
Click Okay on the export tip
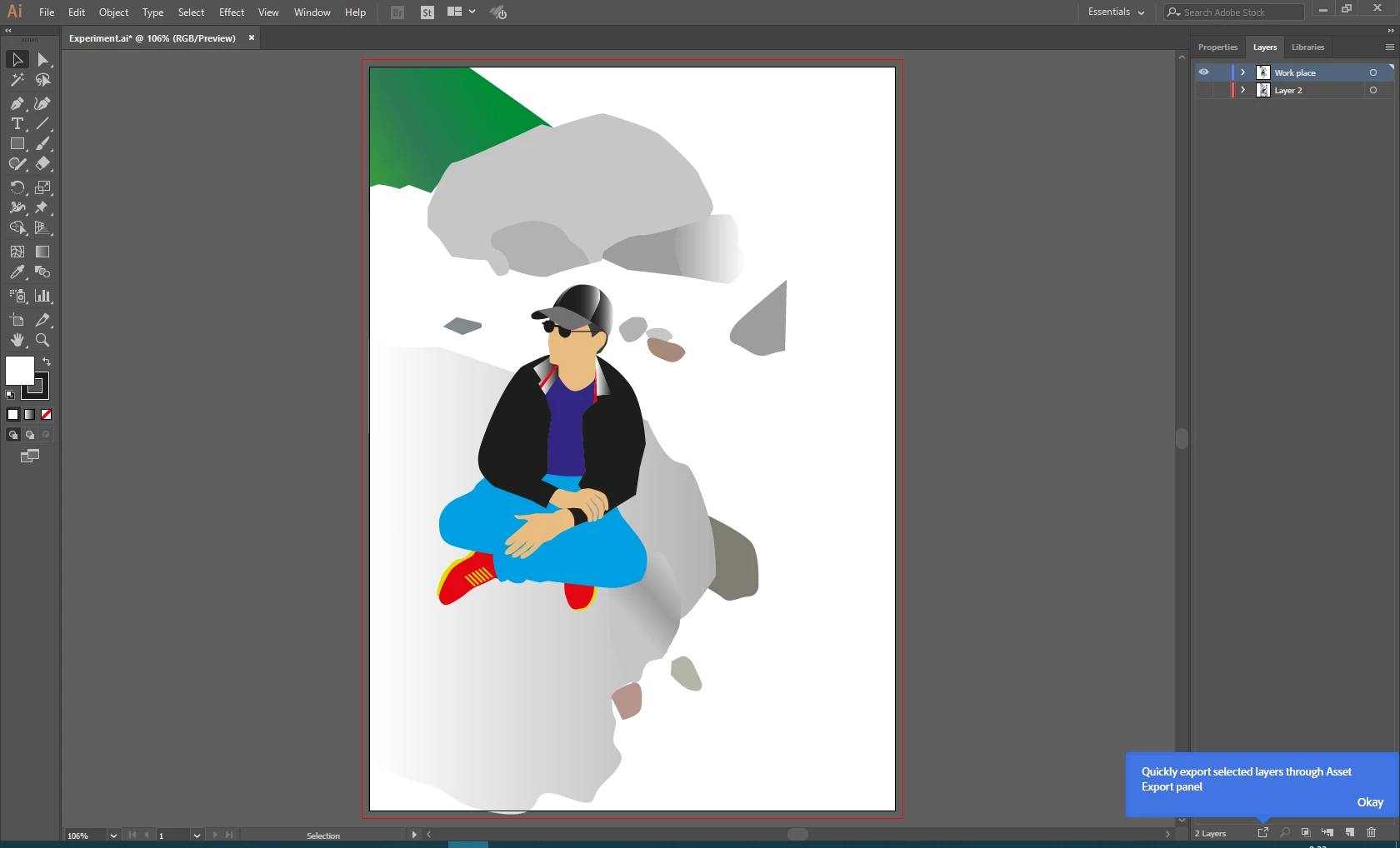(x=1370, y=802)
